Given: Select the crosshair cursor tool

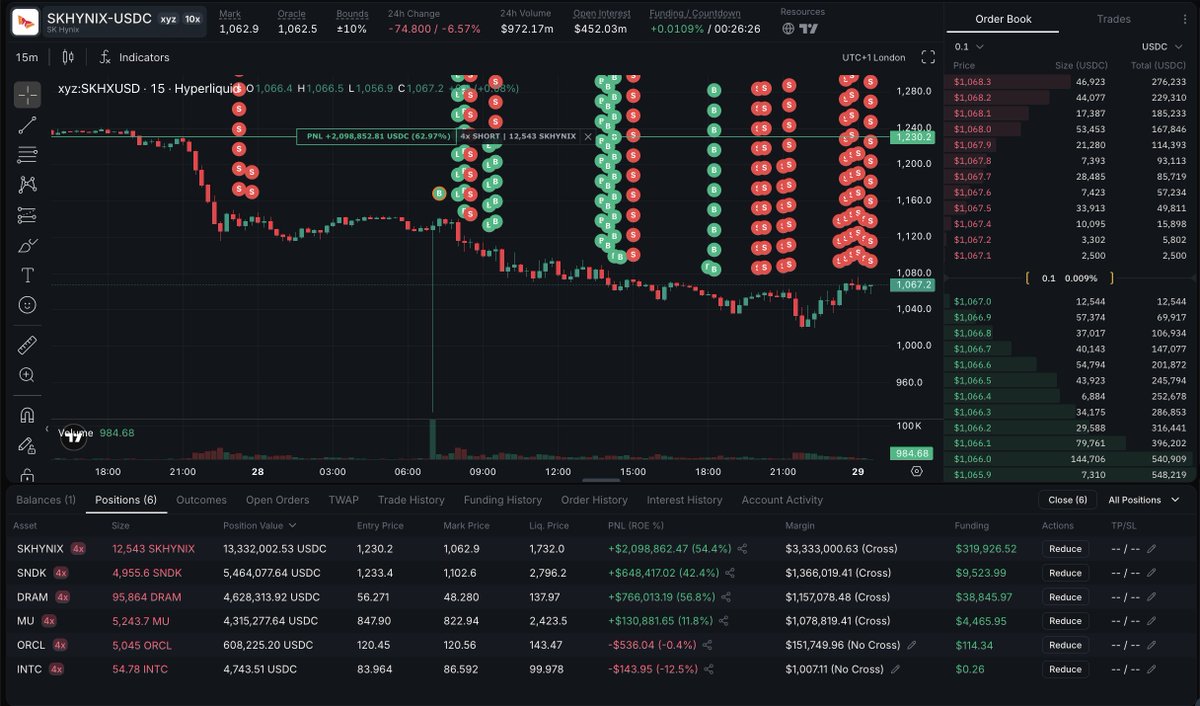Looking at the screenshot, I should 28,95.
